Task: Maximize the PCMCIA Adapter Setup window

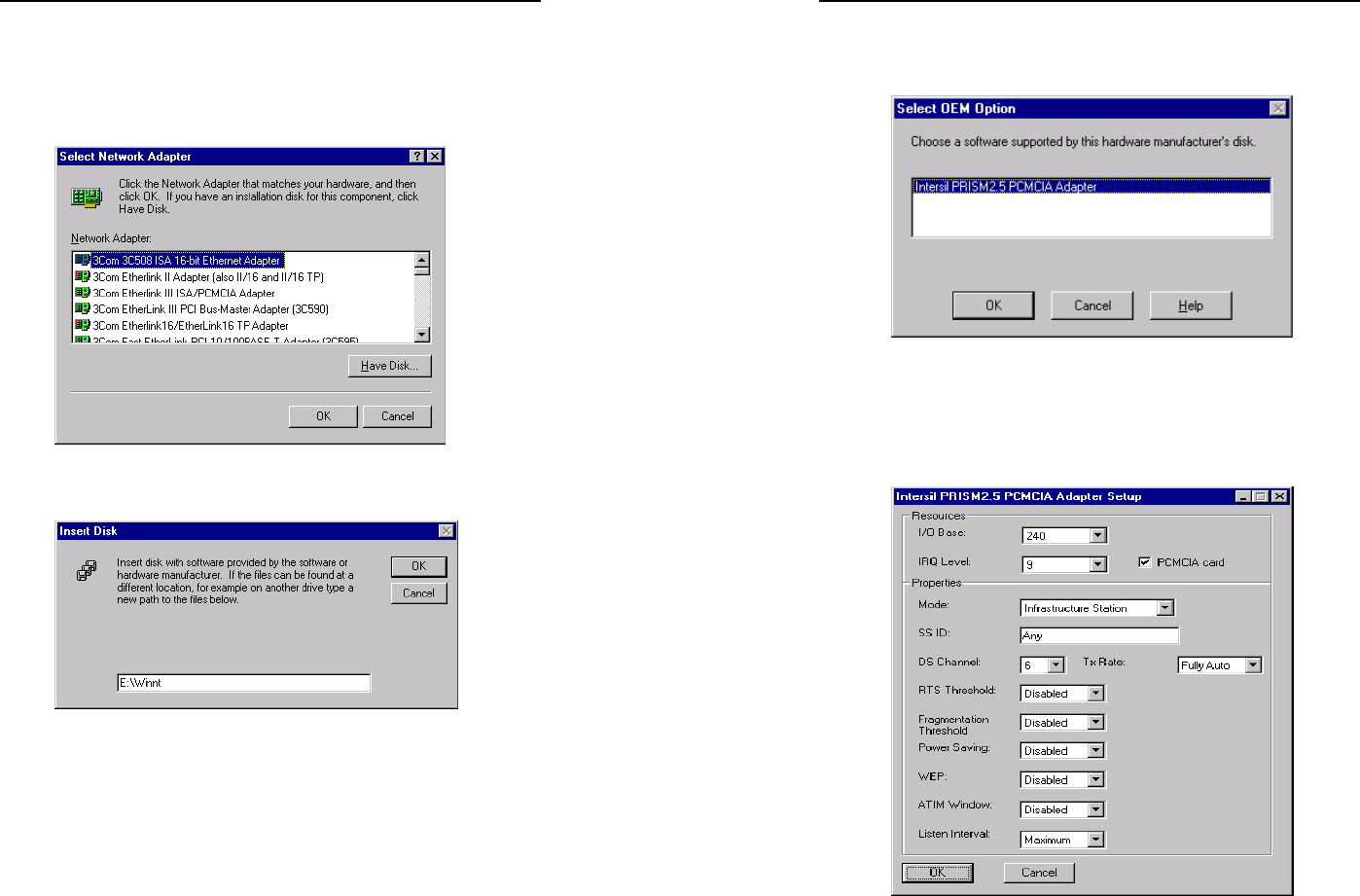Action: tap(1260, 496)
